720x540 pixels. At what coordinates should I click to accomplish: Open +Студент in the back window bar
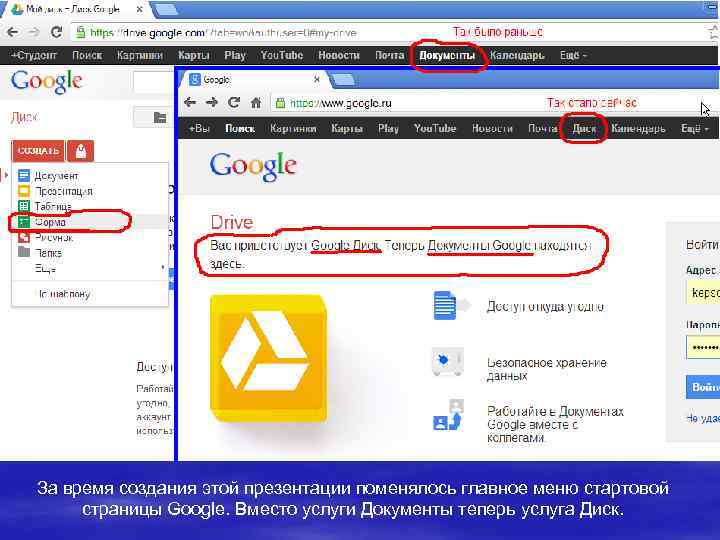click(34, 56)
